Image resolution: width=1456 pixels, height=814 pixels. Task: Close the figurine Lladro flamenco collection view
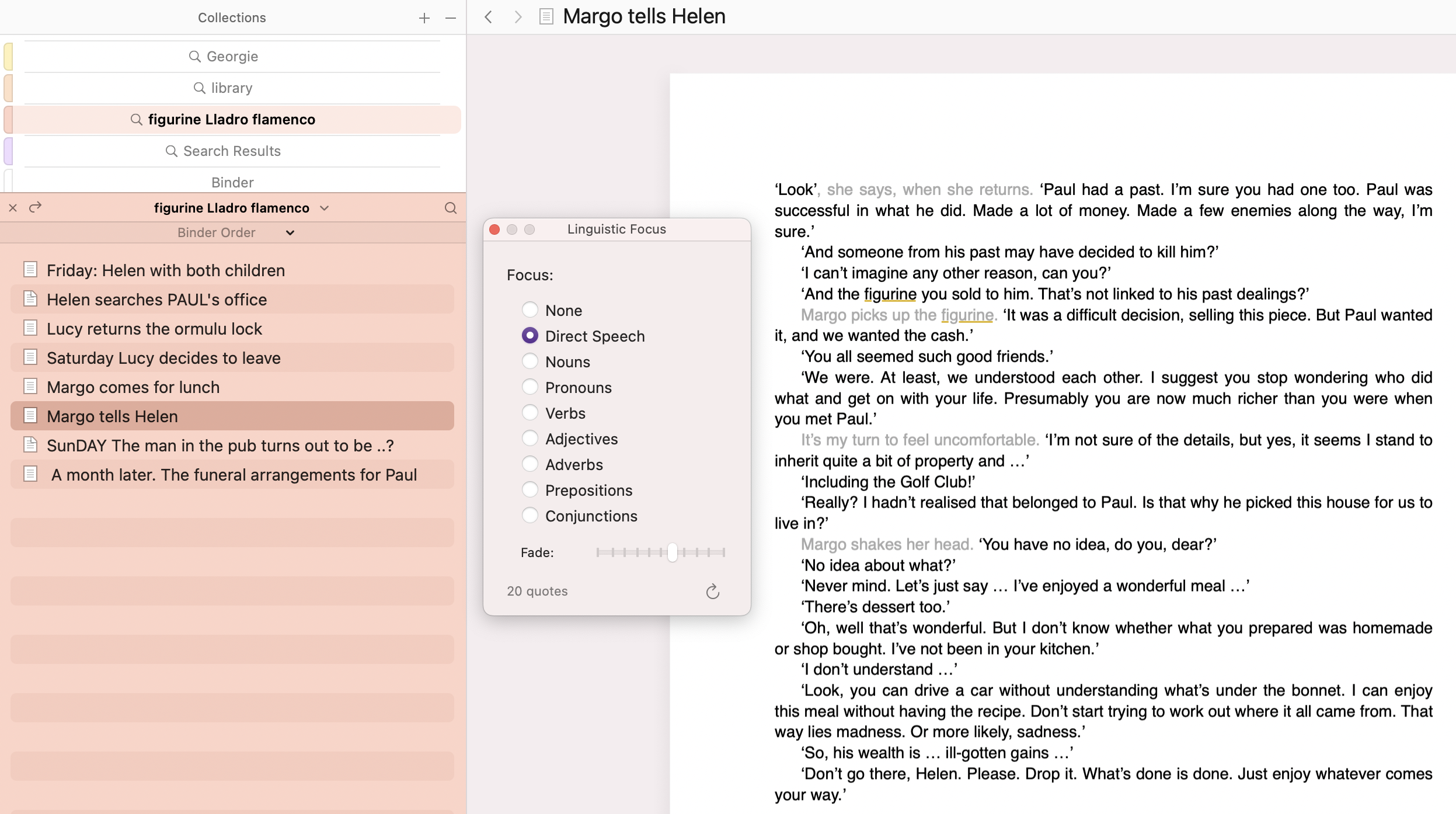(13, 208)
